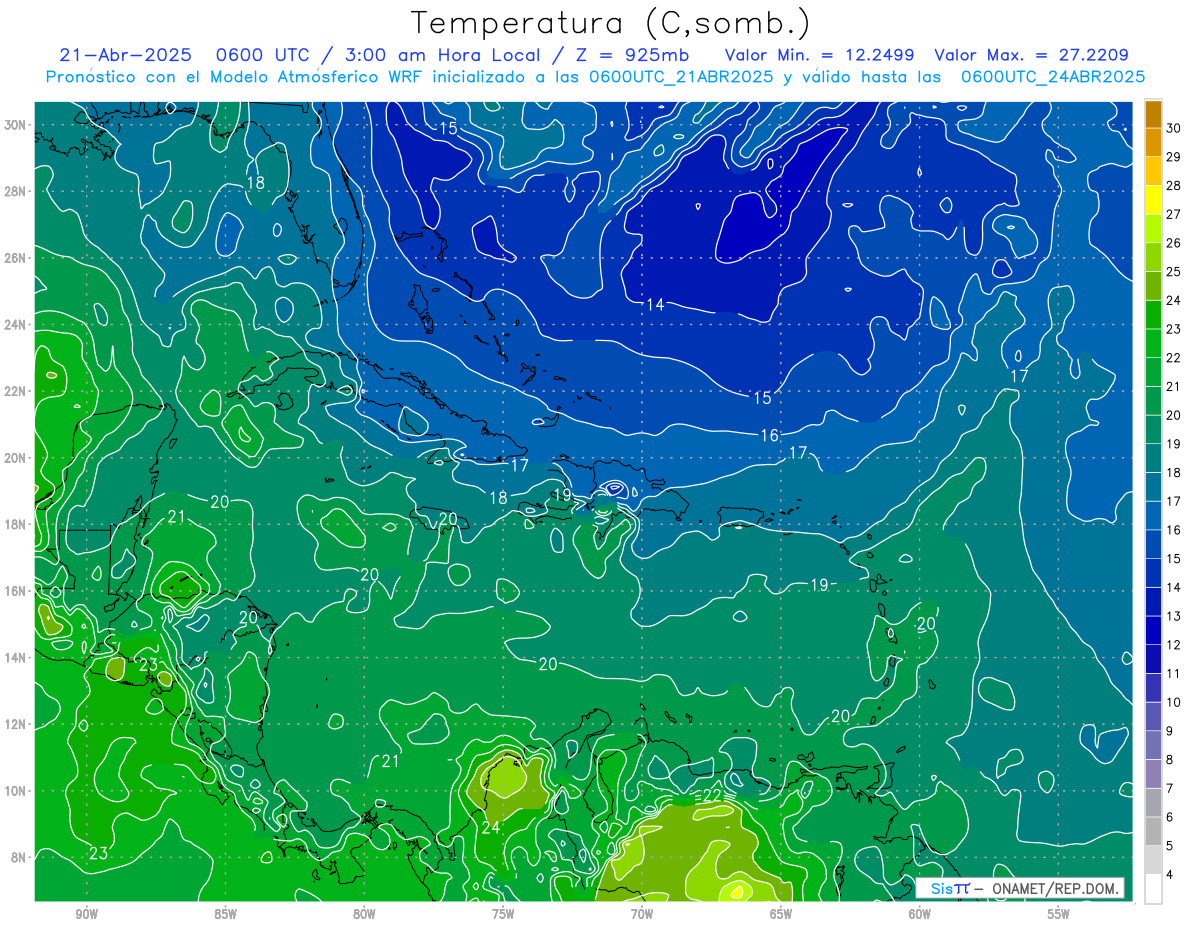Click the '16N' latitude axis label
The image size is (1200, 927).
[17, 591]
